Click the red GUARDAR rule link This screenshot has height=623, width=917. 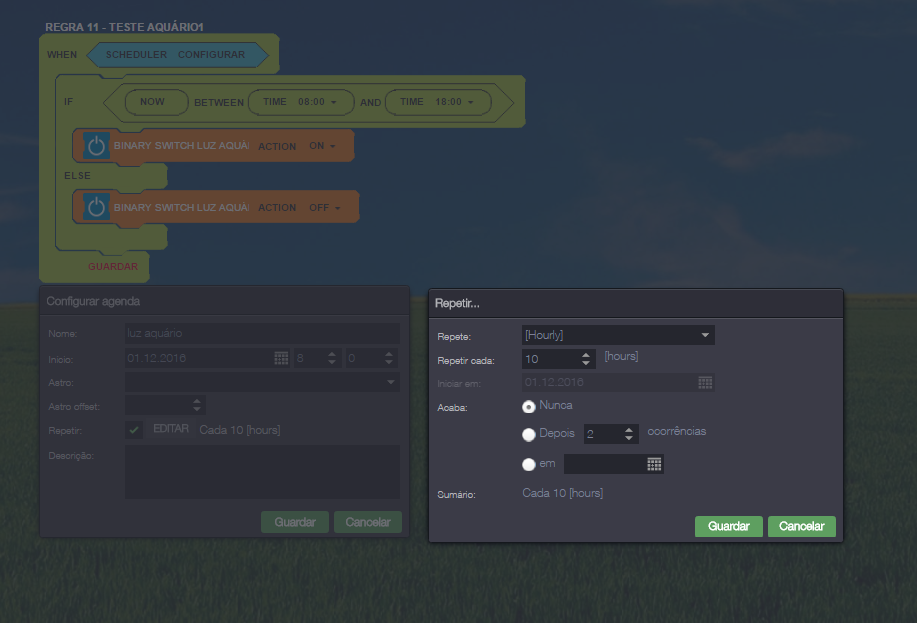[112, 267]
